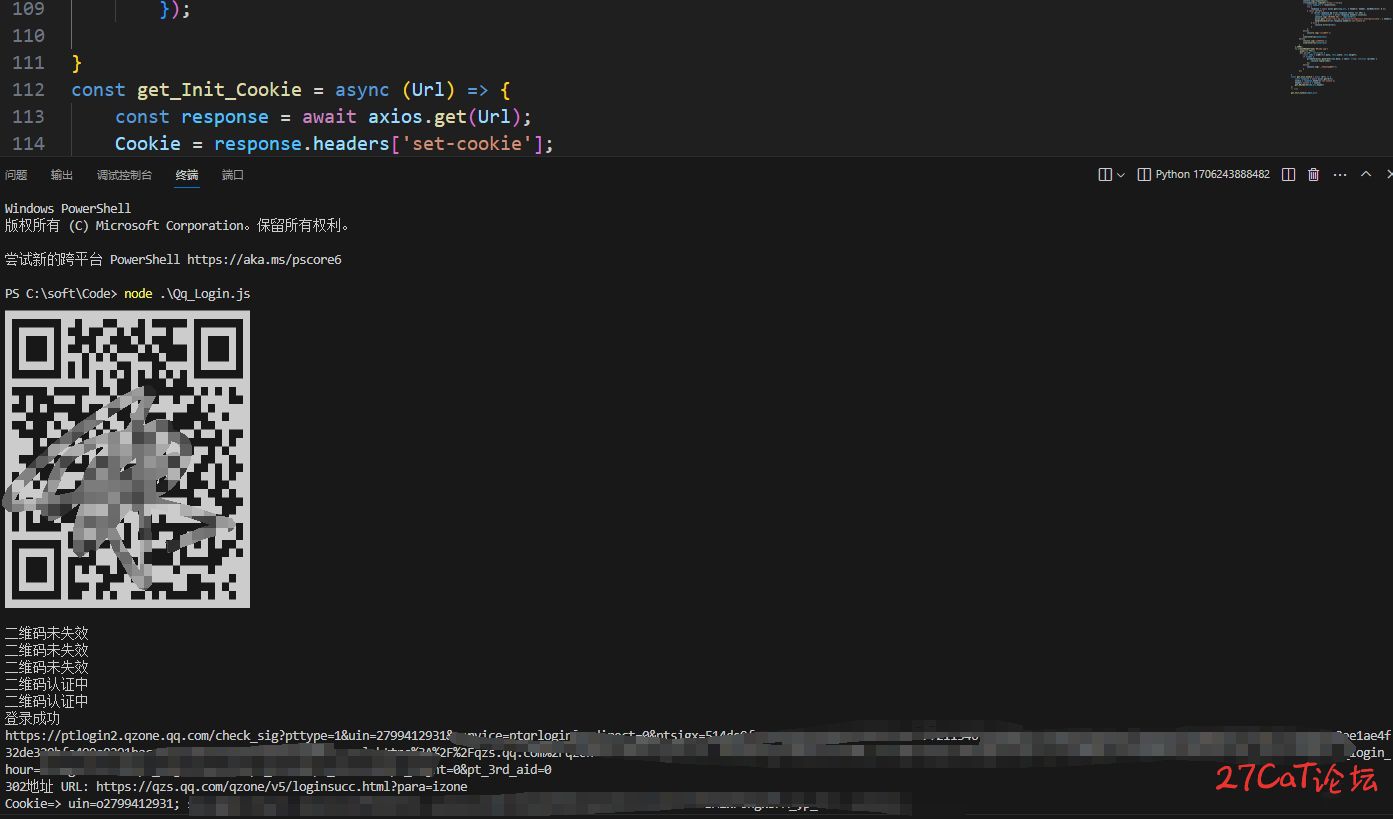Click the split terminal icon beside trash

click(x=1288, y=175)
